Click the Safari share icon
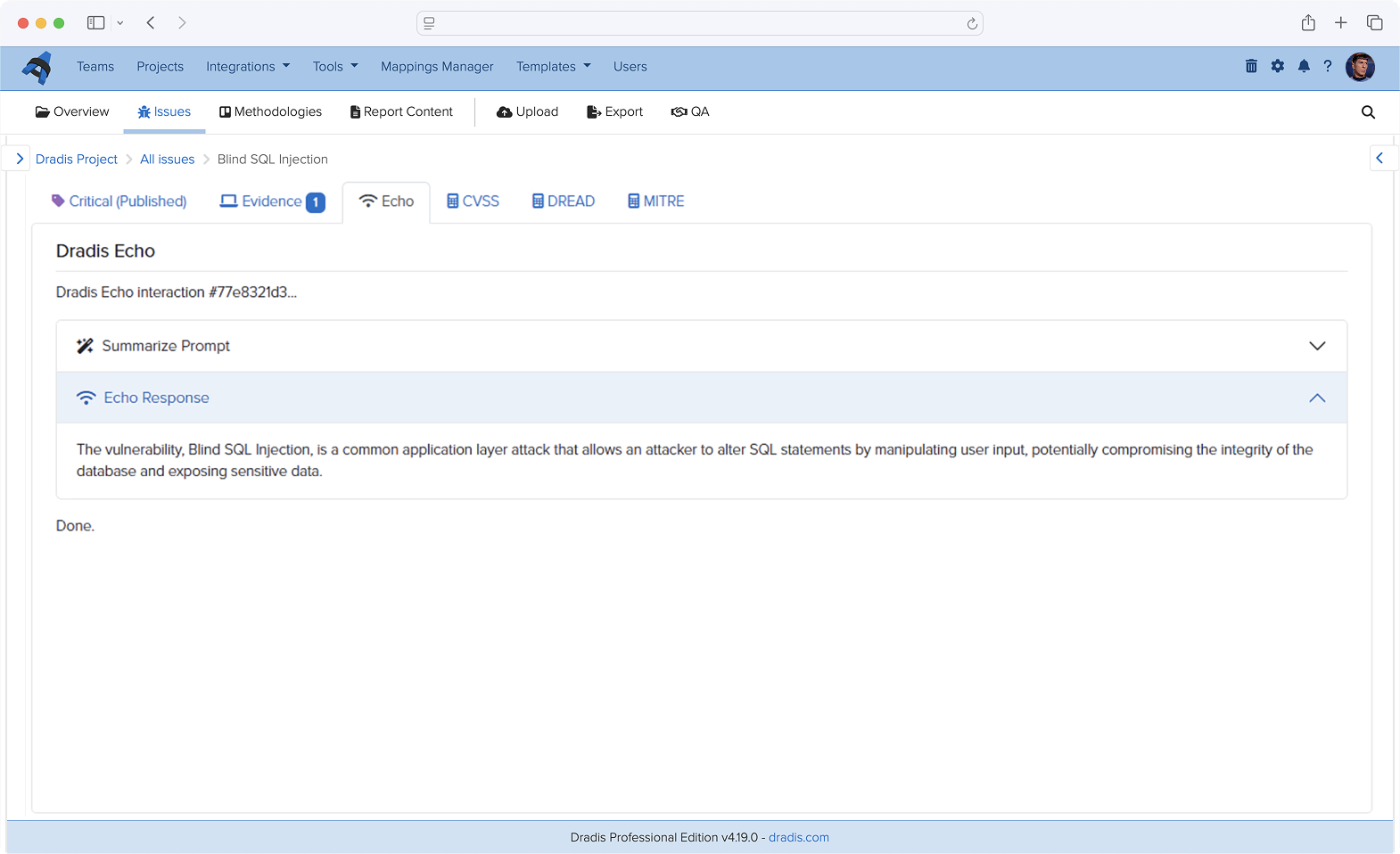This screenshot has height=854, width=1400. click(x=1308, y=23)
